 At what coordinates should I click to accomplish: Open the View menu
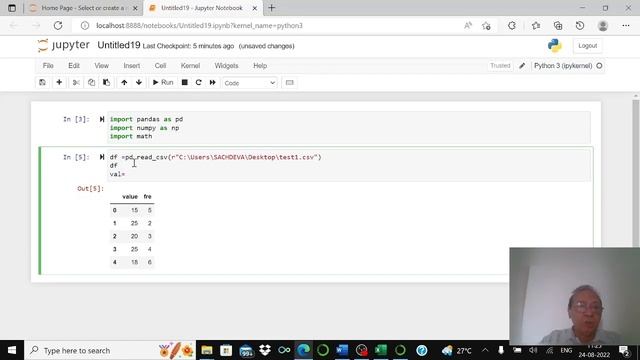pyautogui.click(x=102, y=66)
